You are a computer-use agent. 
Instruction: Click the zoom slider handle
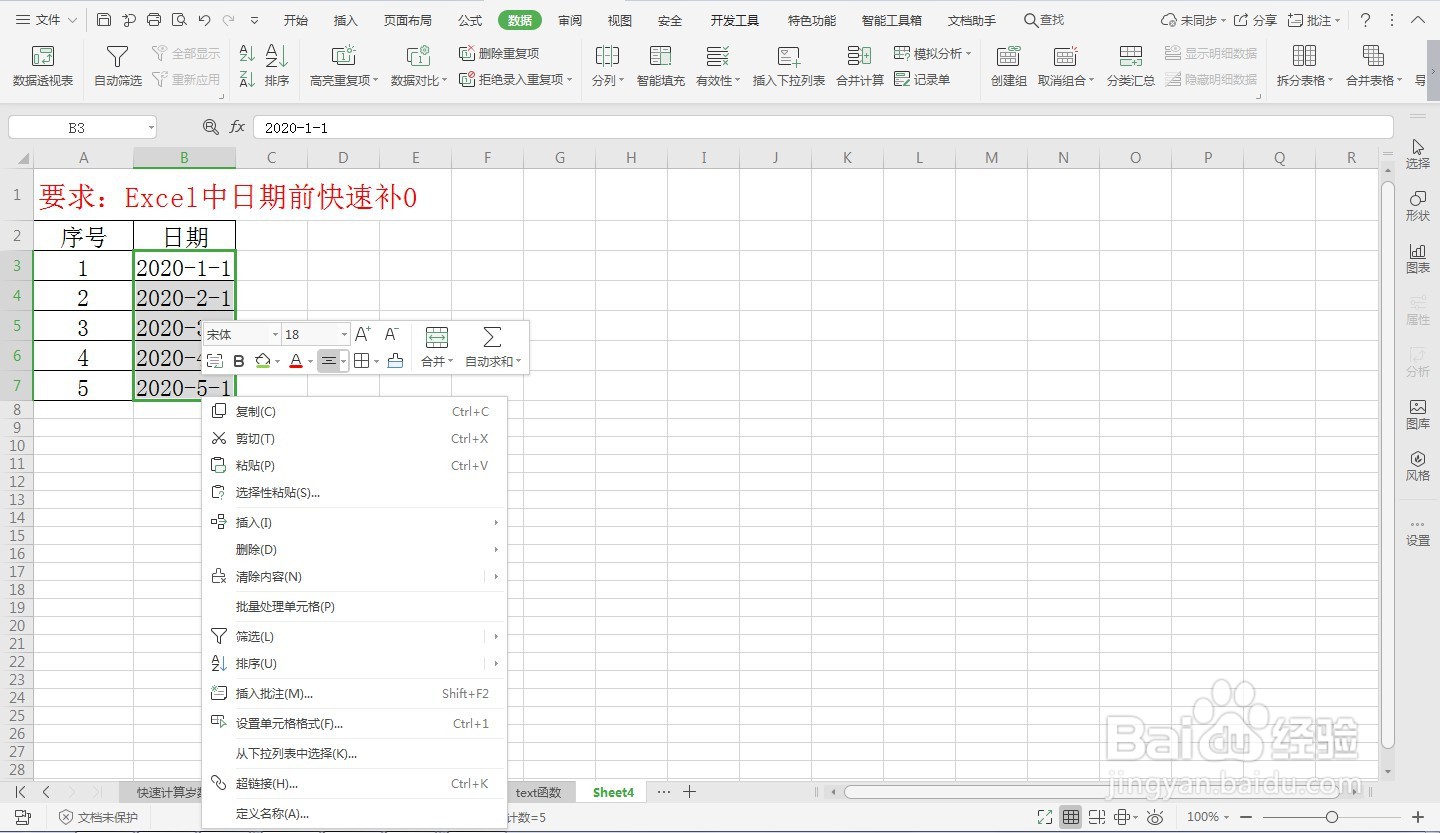pos(1331,817)
